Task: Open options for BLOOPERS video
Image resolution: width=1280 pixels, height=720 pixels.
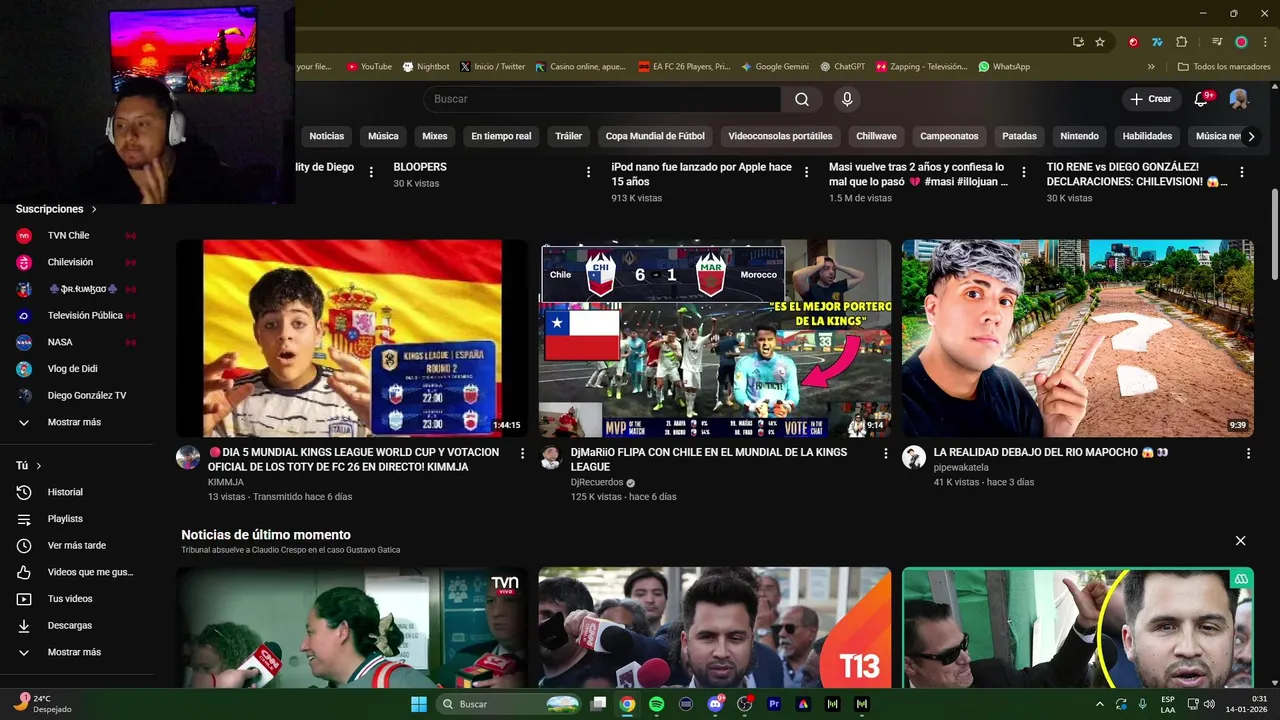Action: (x=588, y=173)
